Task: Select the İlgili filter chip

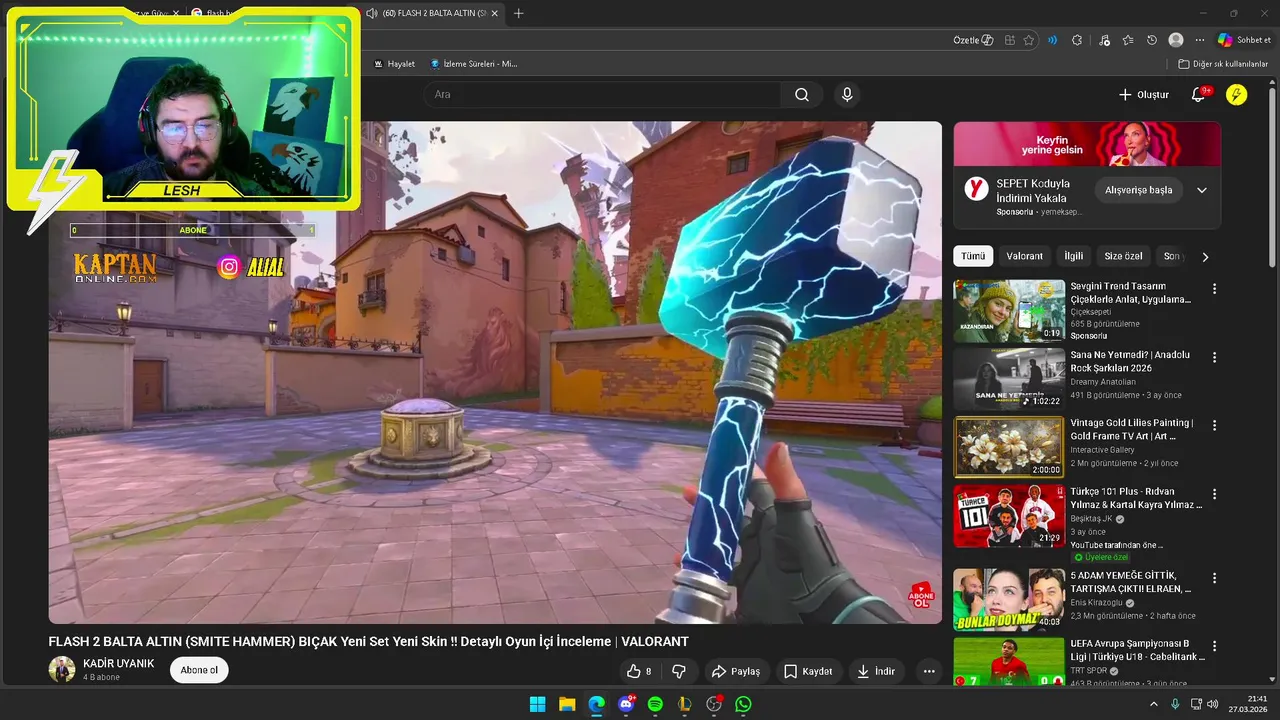Action: 1073,256
